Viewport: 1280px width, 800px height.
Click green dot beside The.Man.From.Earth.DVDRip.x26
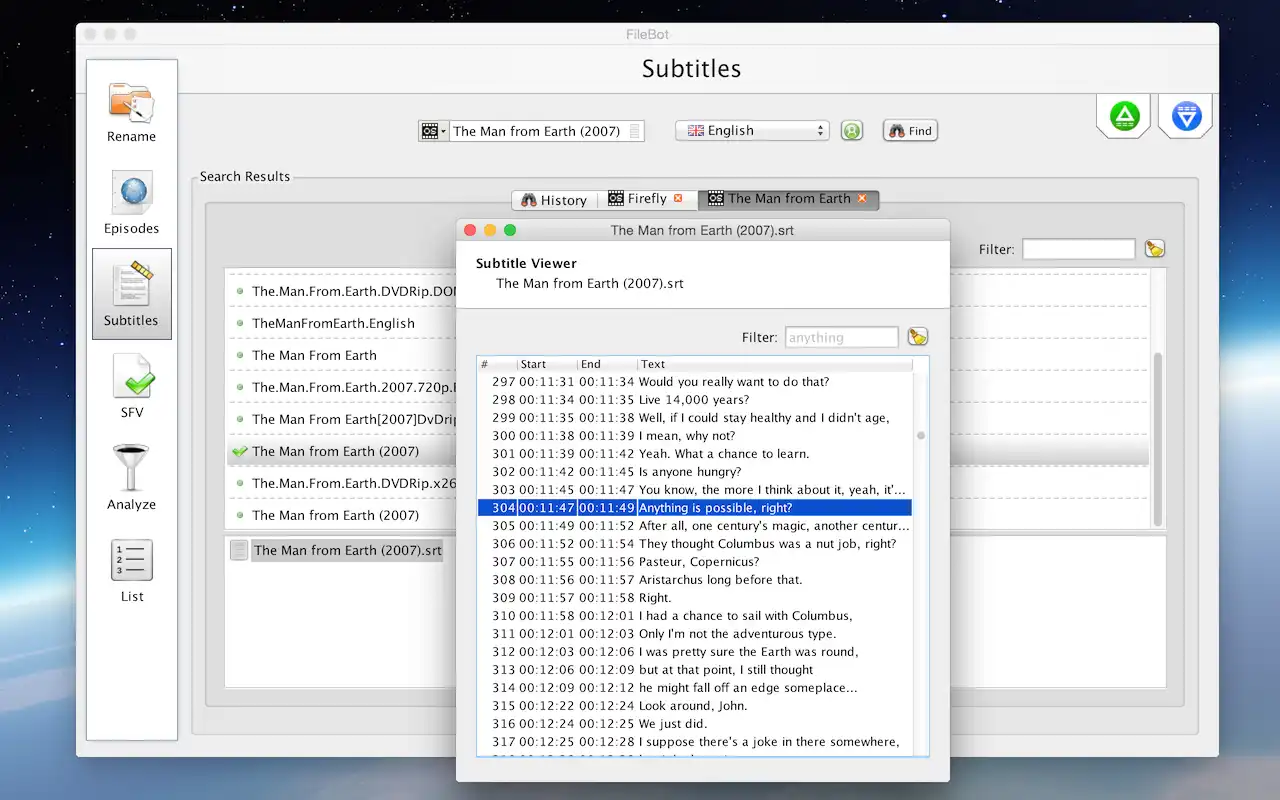(240, 483)
